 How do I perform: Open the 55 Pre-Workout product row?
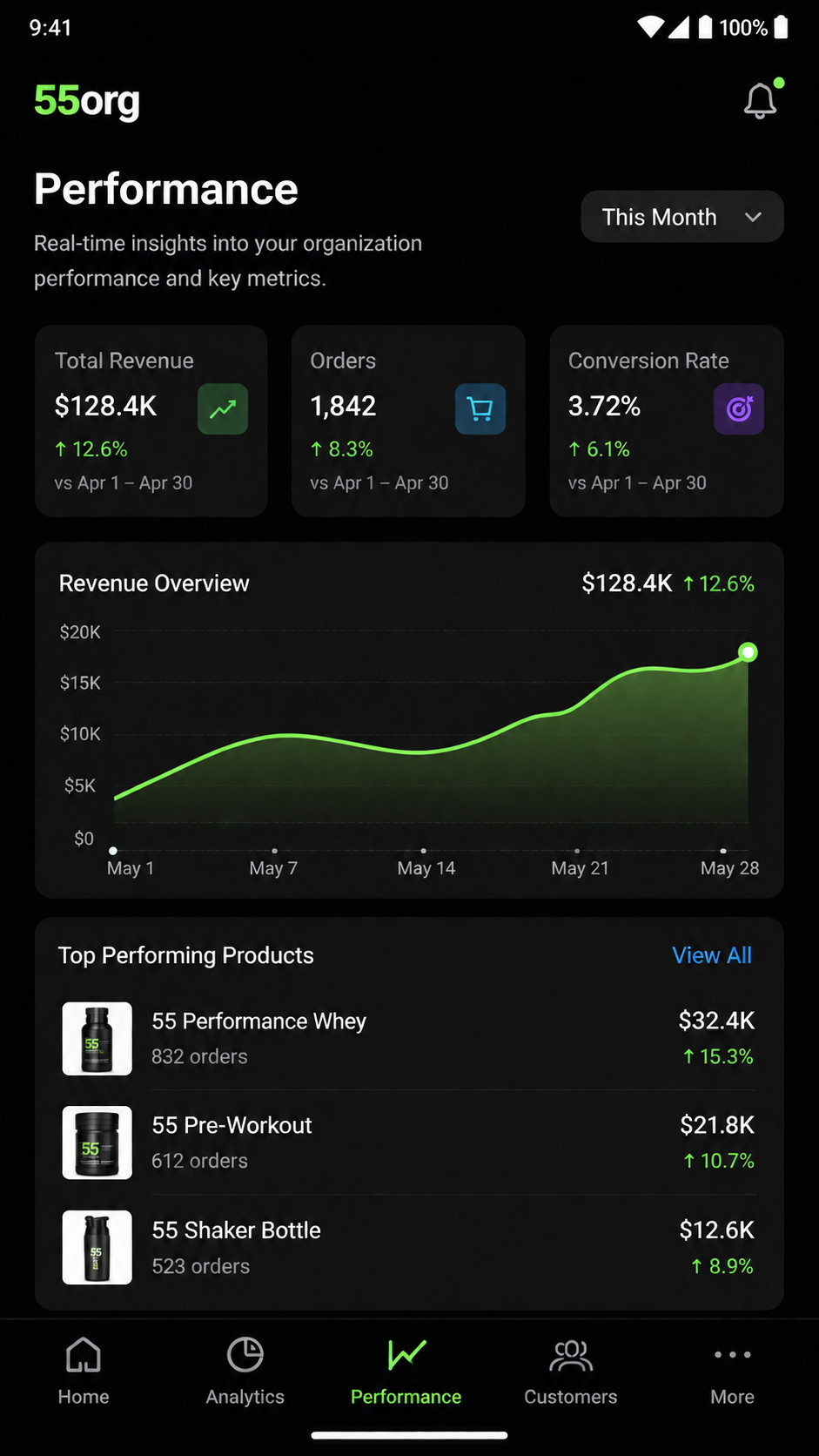(x=409, y=1143)
